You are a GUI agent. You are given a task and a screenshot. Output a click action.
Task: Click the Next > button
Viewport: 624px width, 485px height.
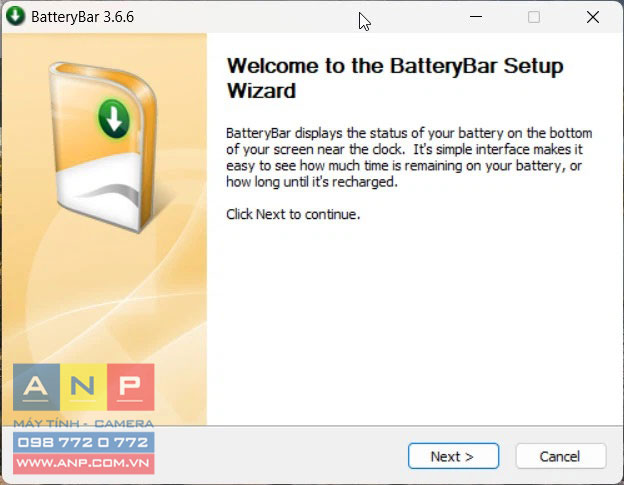click(453, 456)
